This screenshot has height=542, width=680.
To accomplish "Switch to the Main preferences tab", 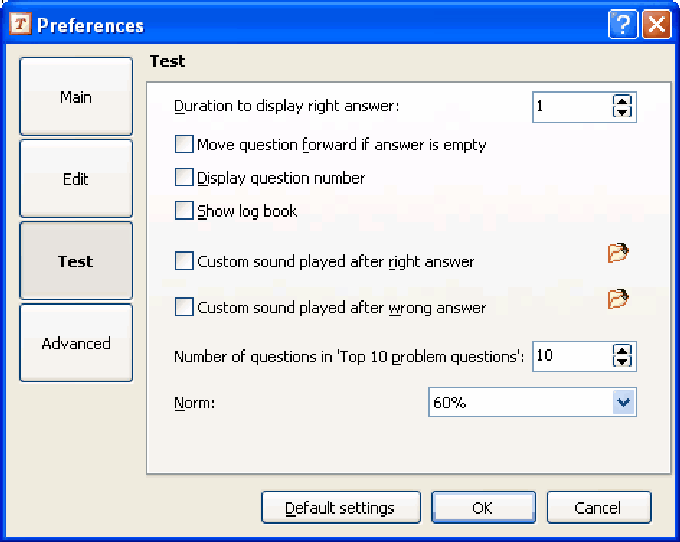I will pyautogui.click(x=76, y=97).
